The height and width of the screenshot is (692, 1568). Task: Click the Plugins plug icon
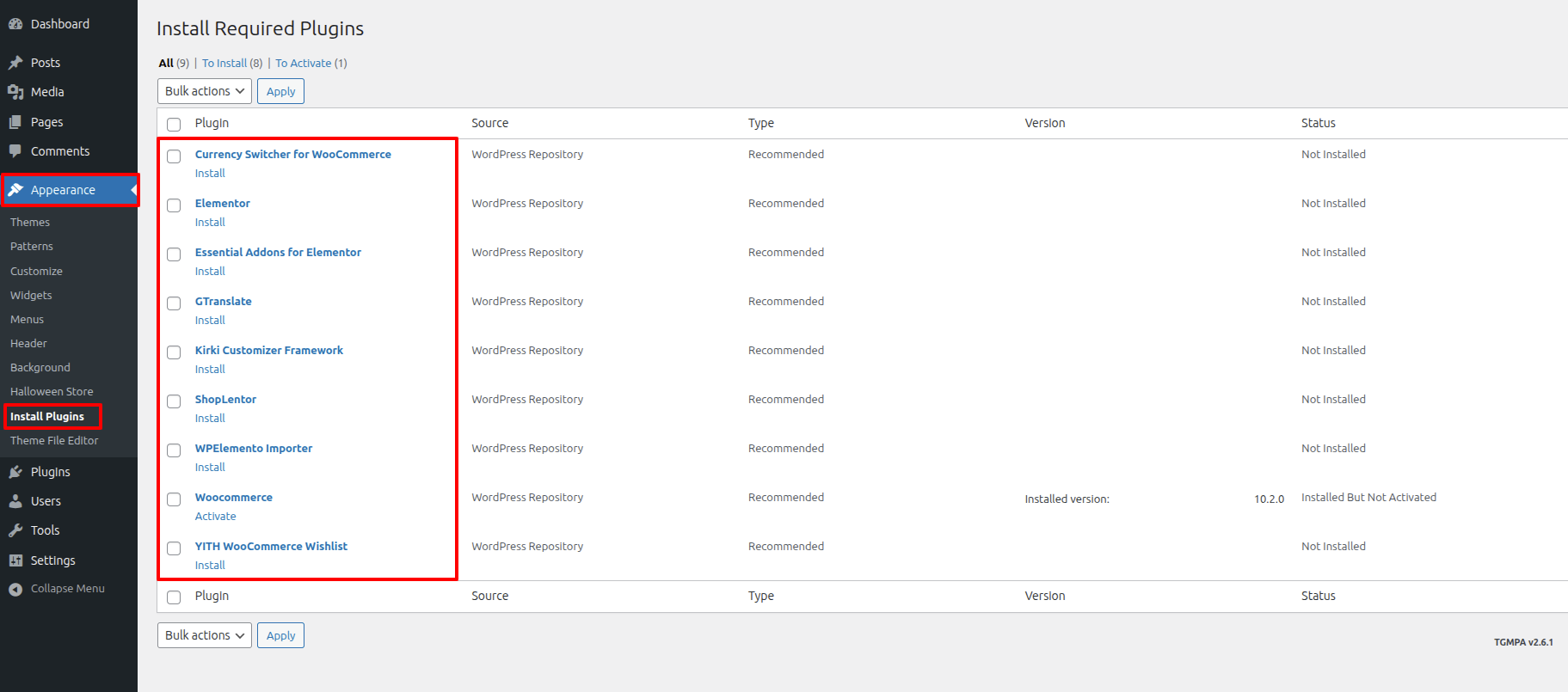click(x=15, y=472)
